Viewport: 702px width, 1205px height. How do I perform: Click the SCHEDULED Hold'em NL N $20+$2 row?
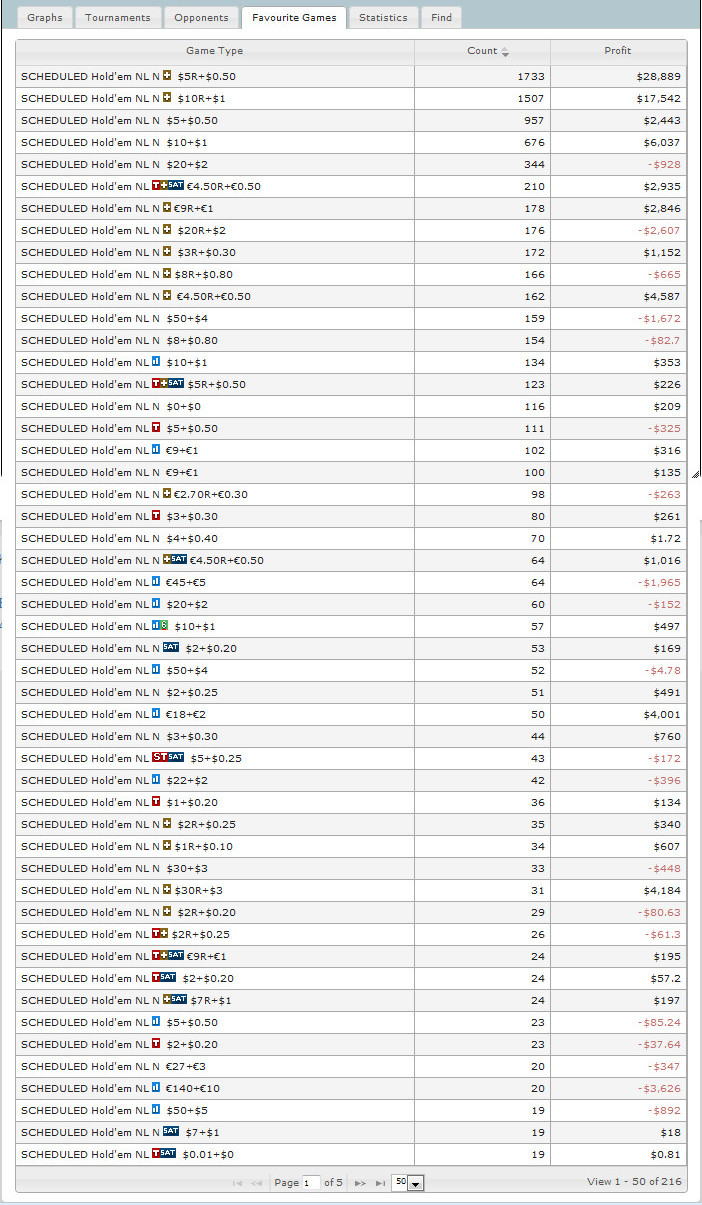click(x=351, y=164)
